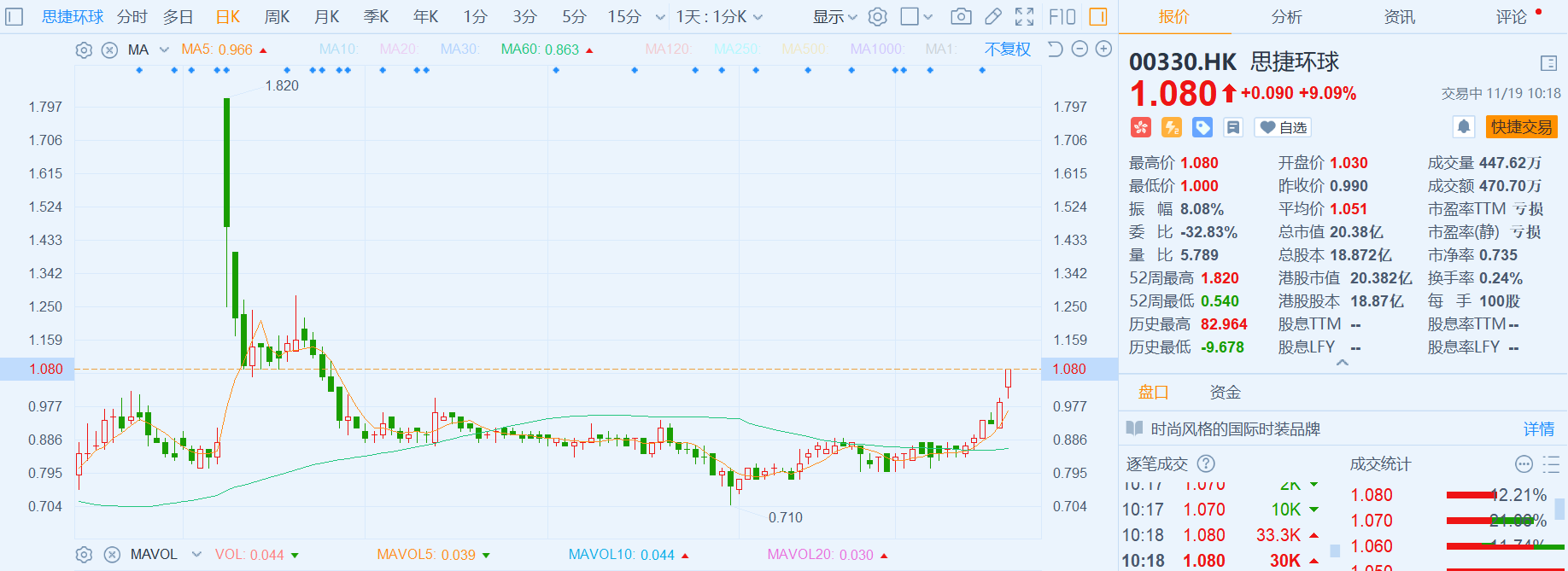Open the 1天:1分K period dropdown

click(x=719, y=16)
